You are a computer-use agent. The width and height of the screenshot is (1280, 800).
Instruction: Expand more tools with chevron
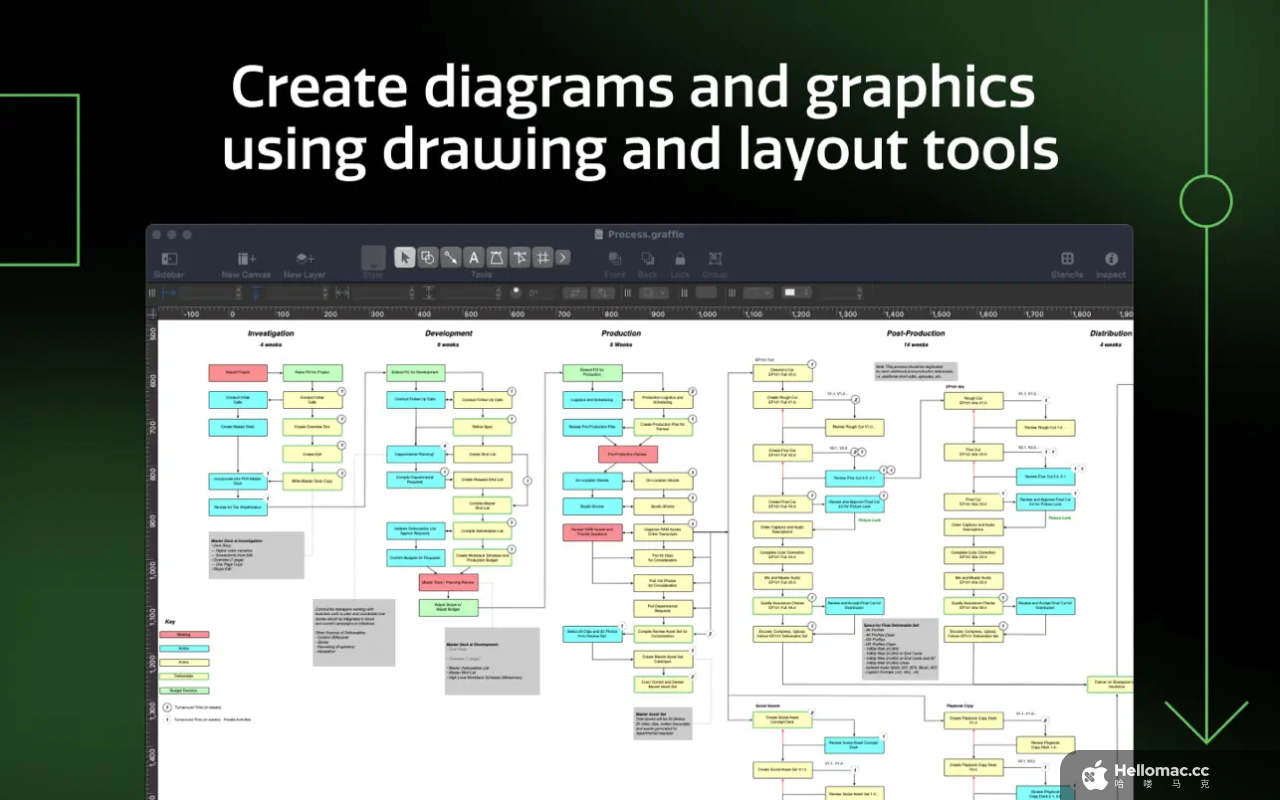(x=563, y=258)
